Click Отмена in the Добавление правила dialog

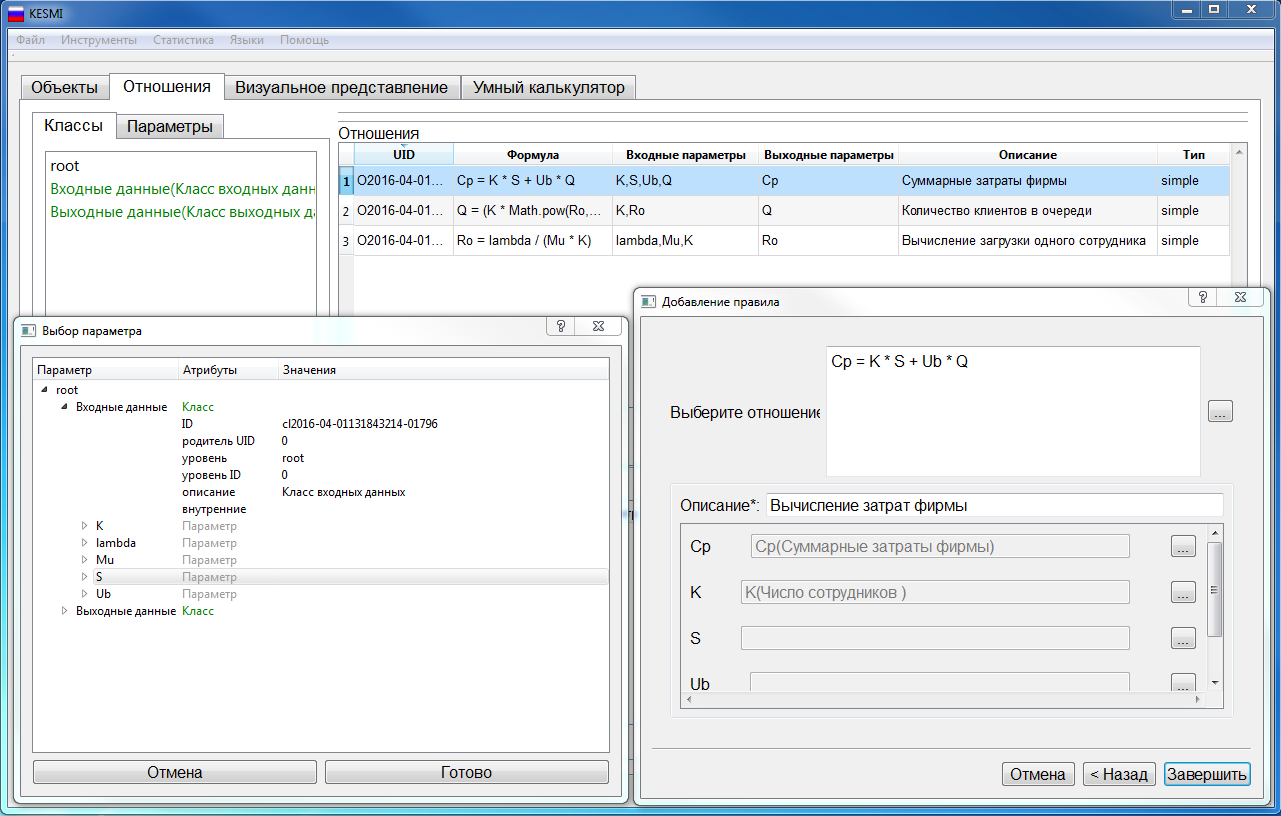[x=1038, y=774]
